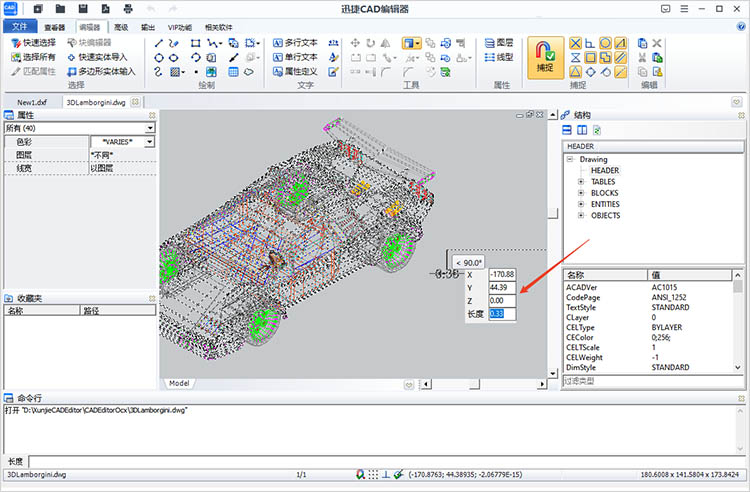Click the command line 长度 input box

pyautogui.click(x=387, y=461)
